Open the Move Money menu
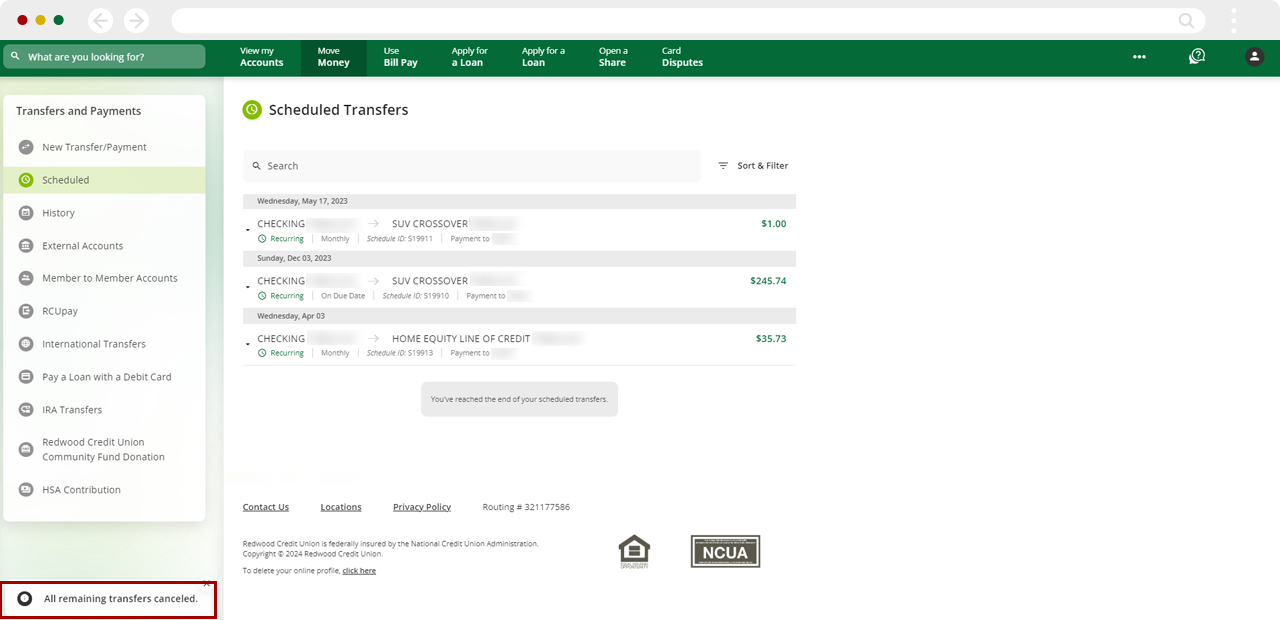 (x=333, y=56)
